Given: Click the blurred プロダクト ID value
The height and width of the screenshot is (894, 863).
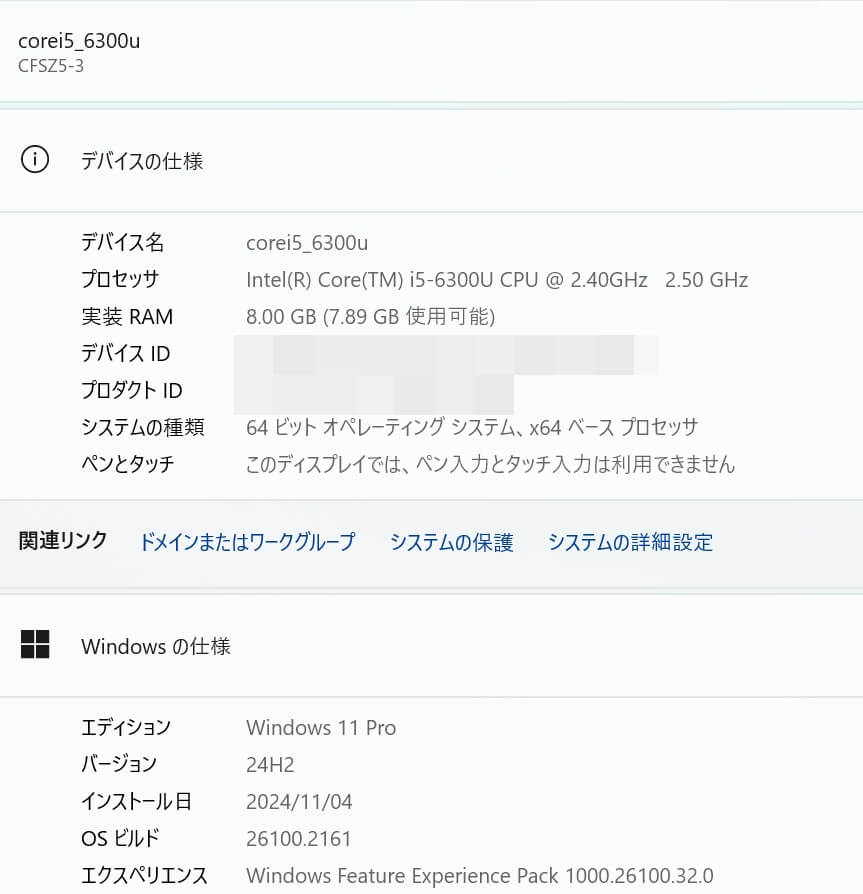Looking at the screenshot, I should [374, 394].
